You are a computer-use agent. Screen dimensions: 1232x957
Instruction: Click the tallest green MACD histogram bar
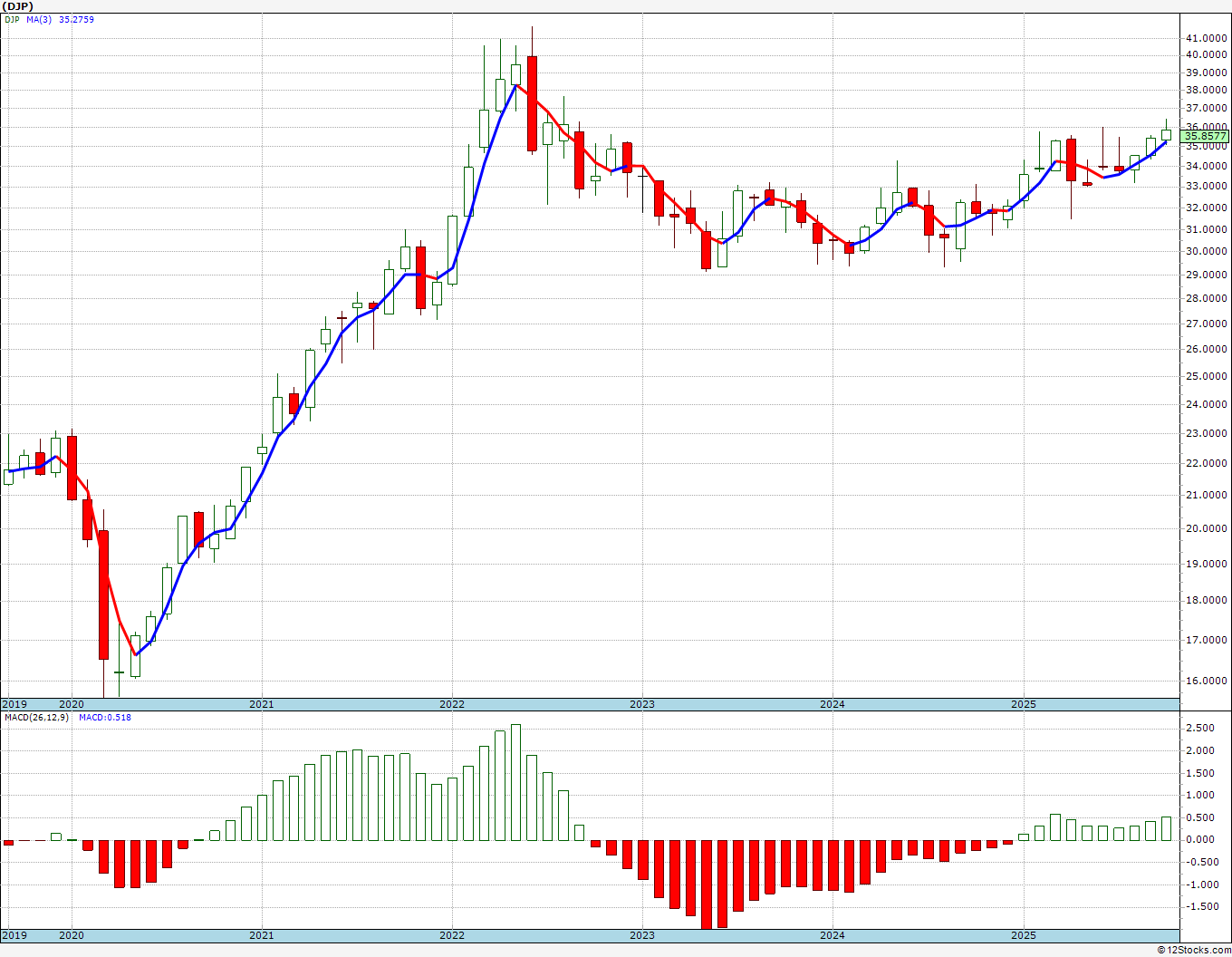515,781
